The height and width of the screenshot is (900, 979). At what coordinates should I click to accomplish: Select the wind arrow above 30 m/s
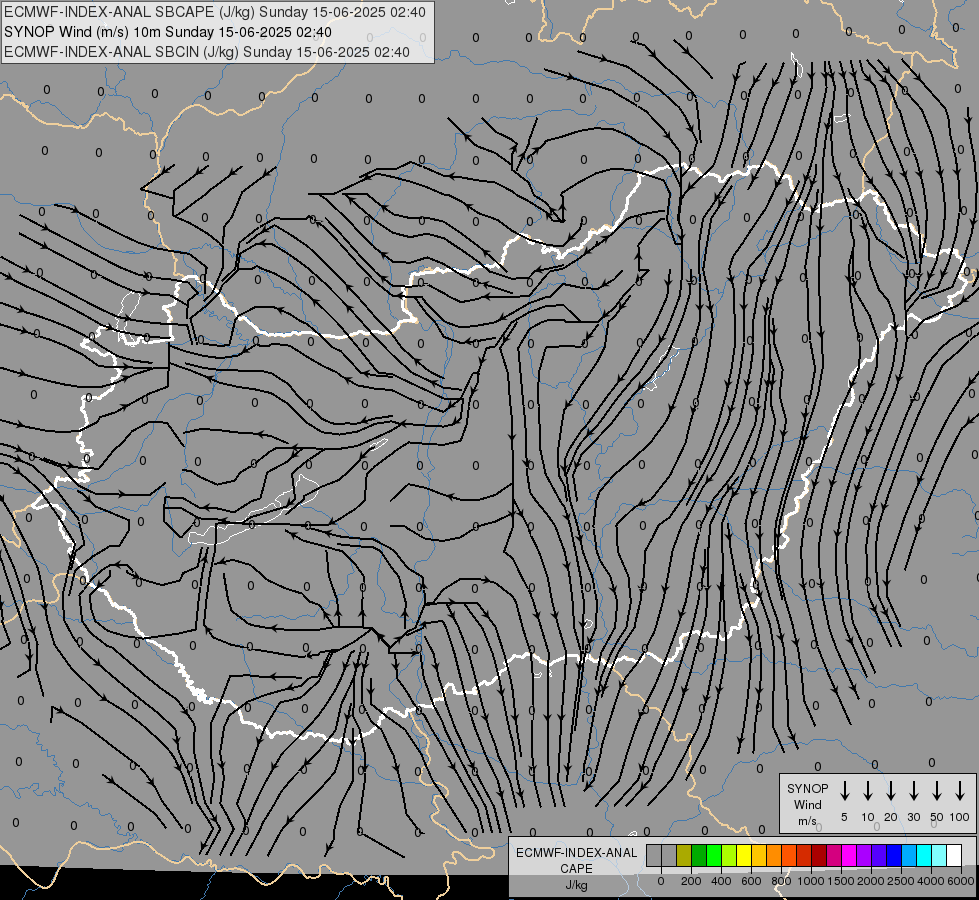[x=913, y=790]
